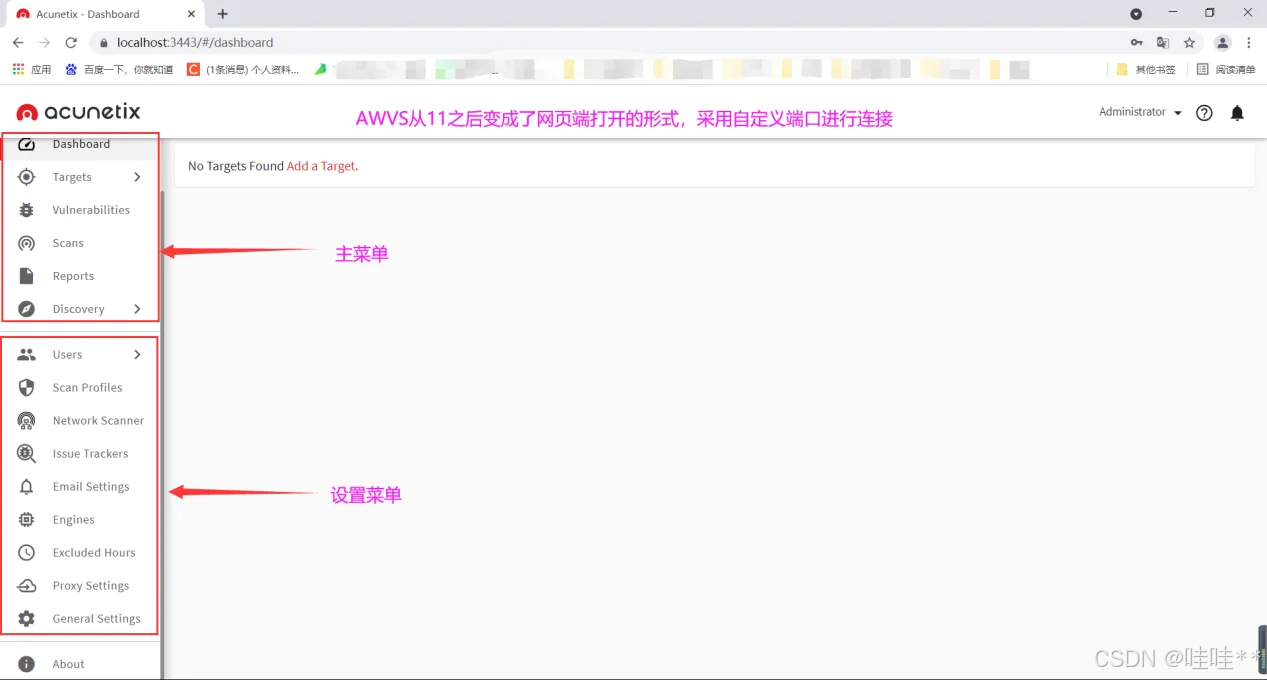Screen dimensions: 1267x680
Task: Open the 百度一下 bookmark
Action: [x=119, y=69]
